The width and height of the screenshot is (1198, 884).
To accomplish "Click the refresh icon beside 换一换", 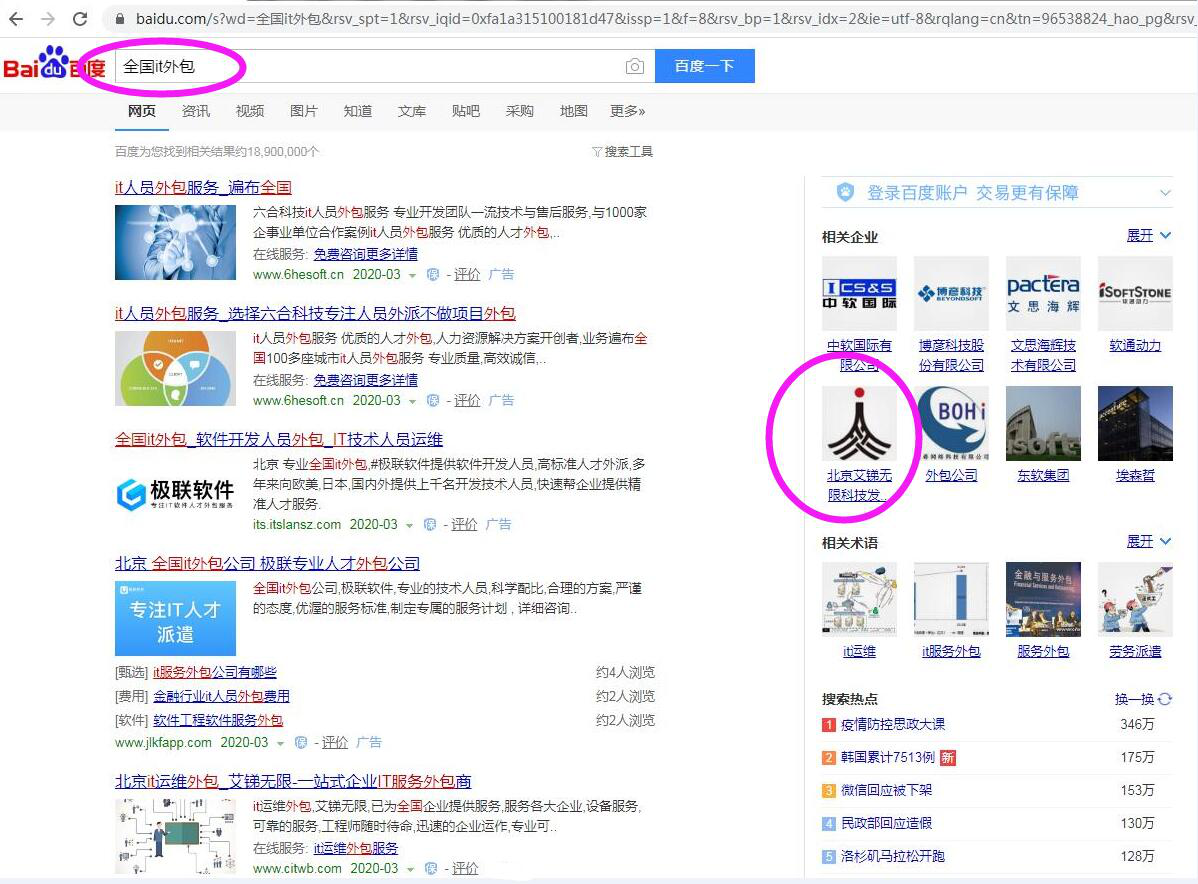I will click(1166, 699).
